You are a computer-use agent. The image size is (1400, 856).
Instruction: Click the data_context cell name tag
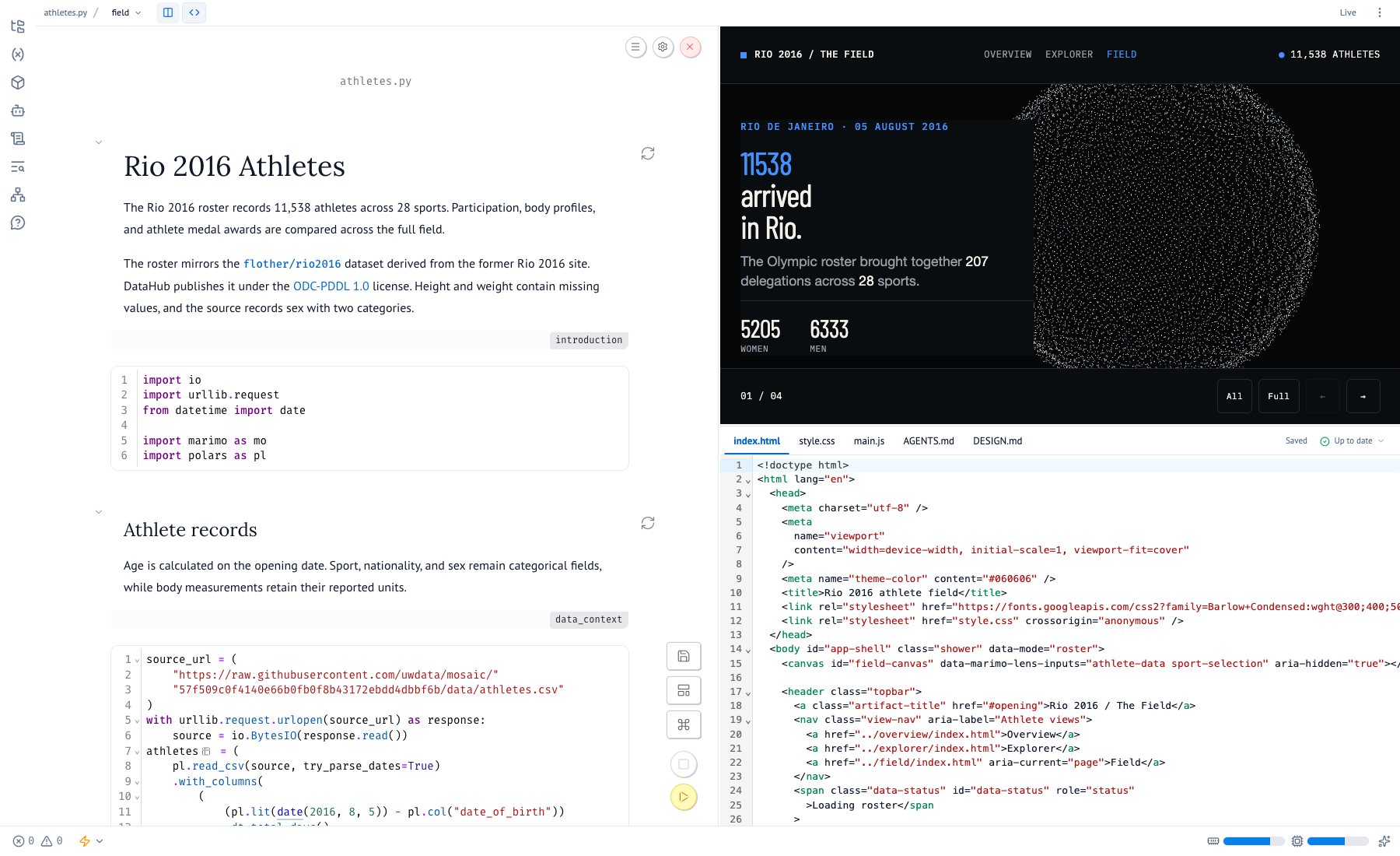coord(589,619)
